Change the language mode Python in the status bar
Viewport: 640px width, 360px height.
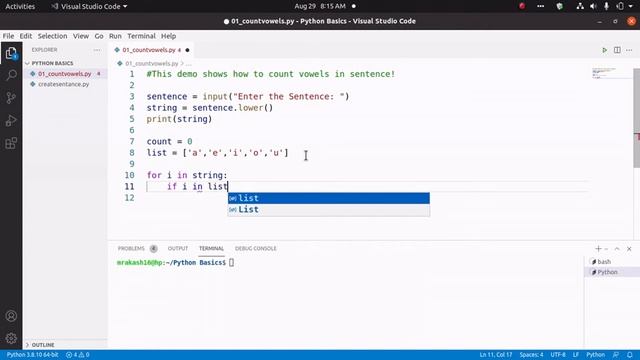(596, 355)
